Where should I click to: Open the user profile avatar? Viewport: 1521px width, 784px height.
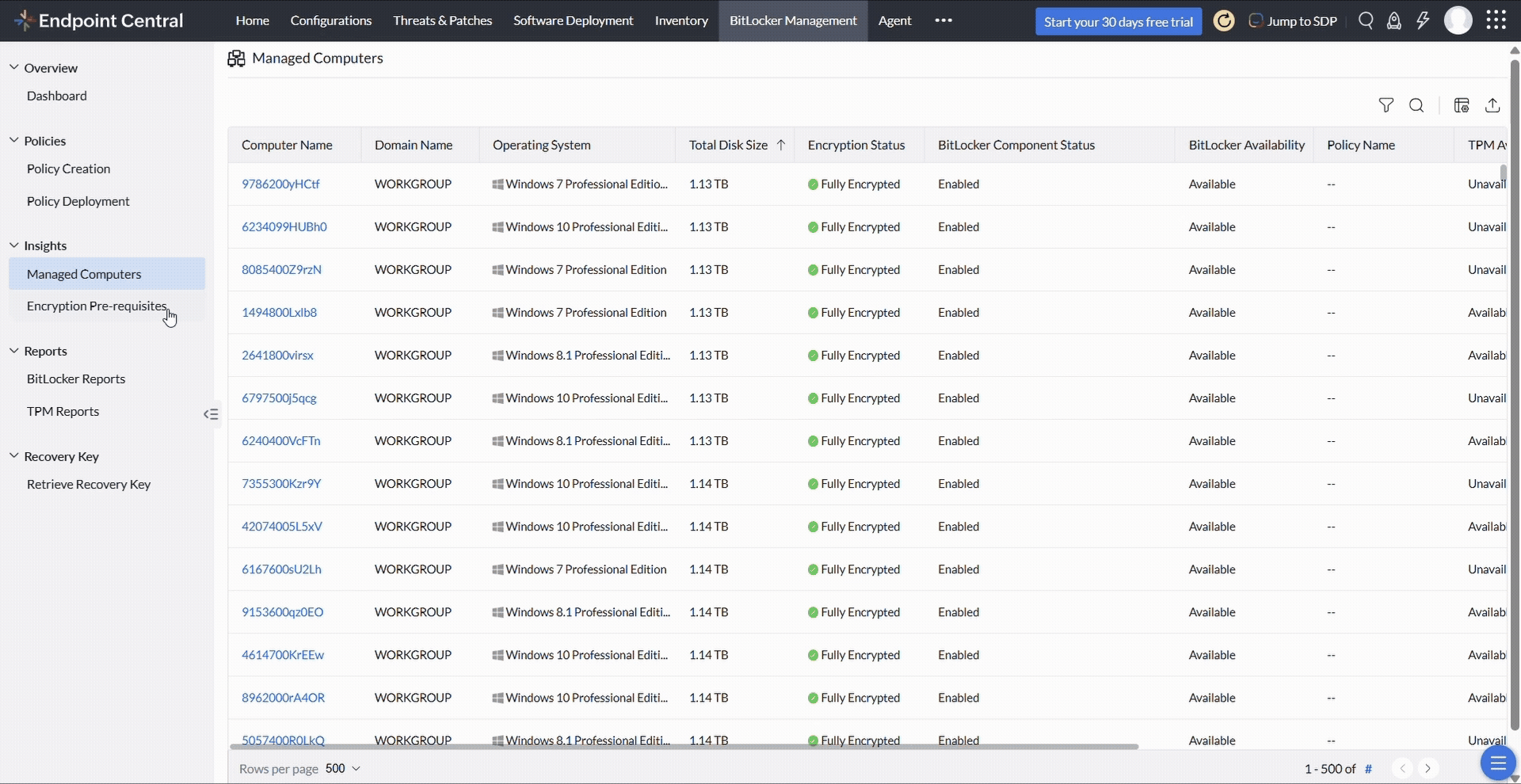coord(1458,21)
